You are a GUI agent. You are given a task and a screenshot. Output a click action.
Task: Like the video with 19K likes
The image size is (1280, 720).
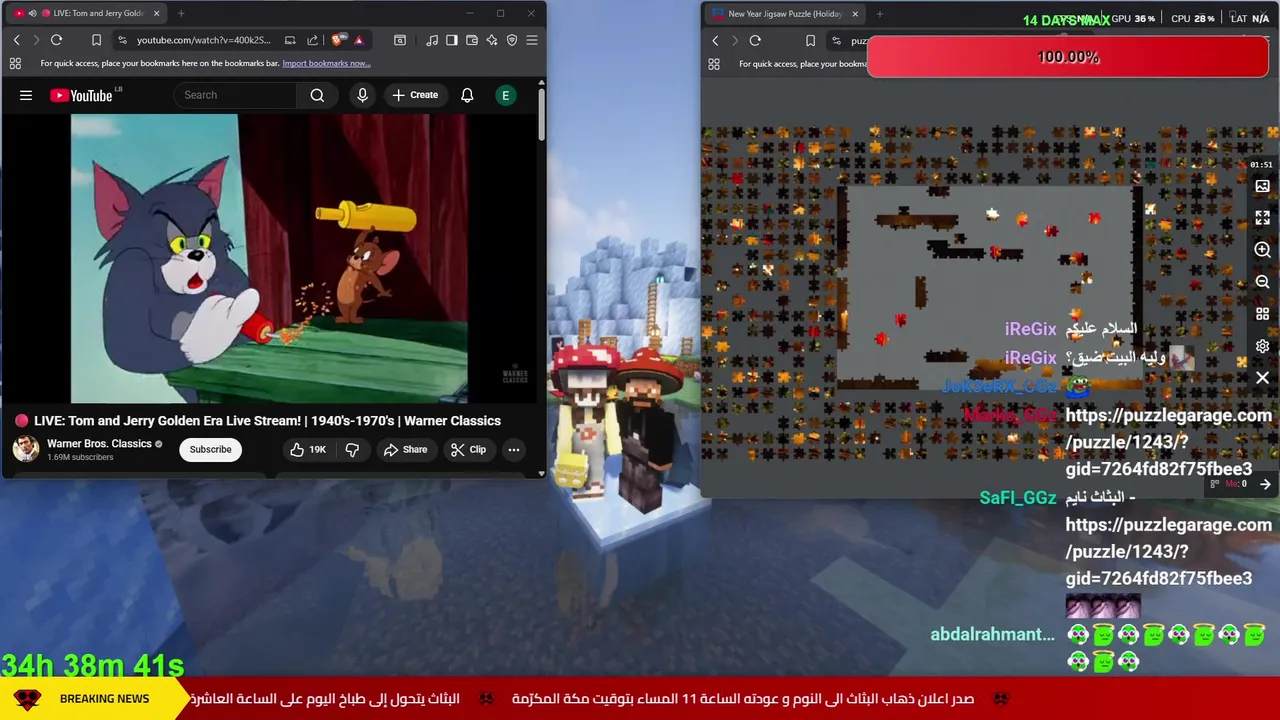[x=307, y=450]
